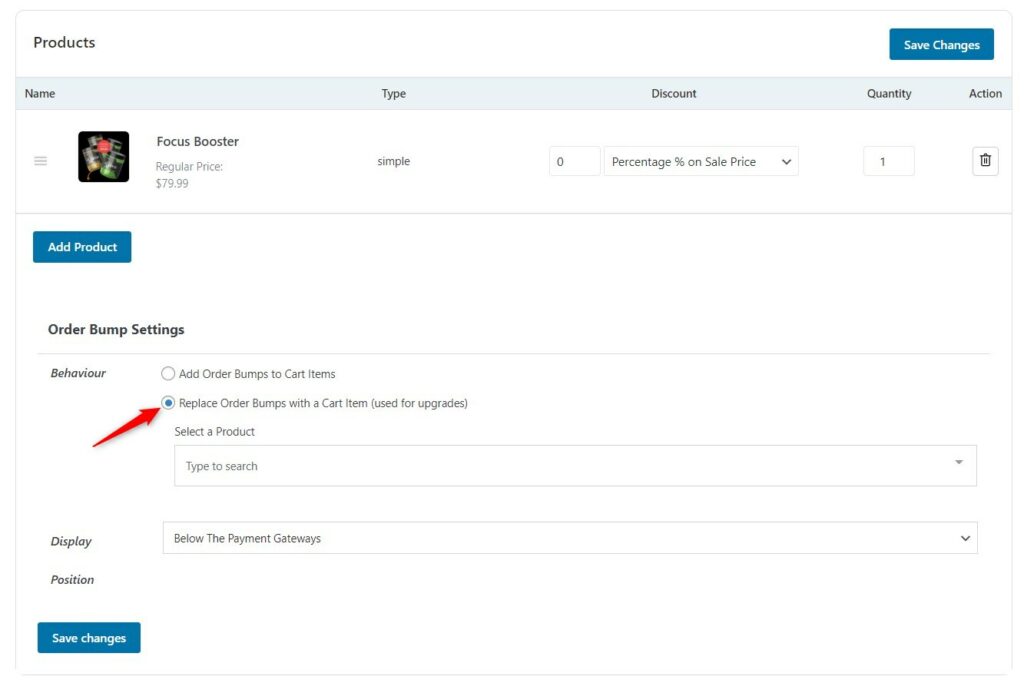Click the Behaviour setting label
This screenshot has height=683, width=1024.
pyautogui.click(x=78, y=373)
